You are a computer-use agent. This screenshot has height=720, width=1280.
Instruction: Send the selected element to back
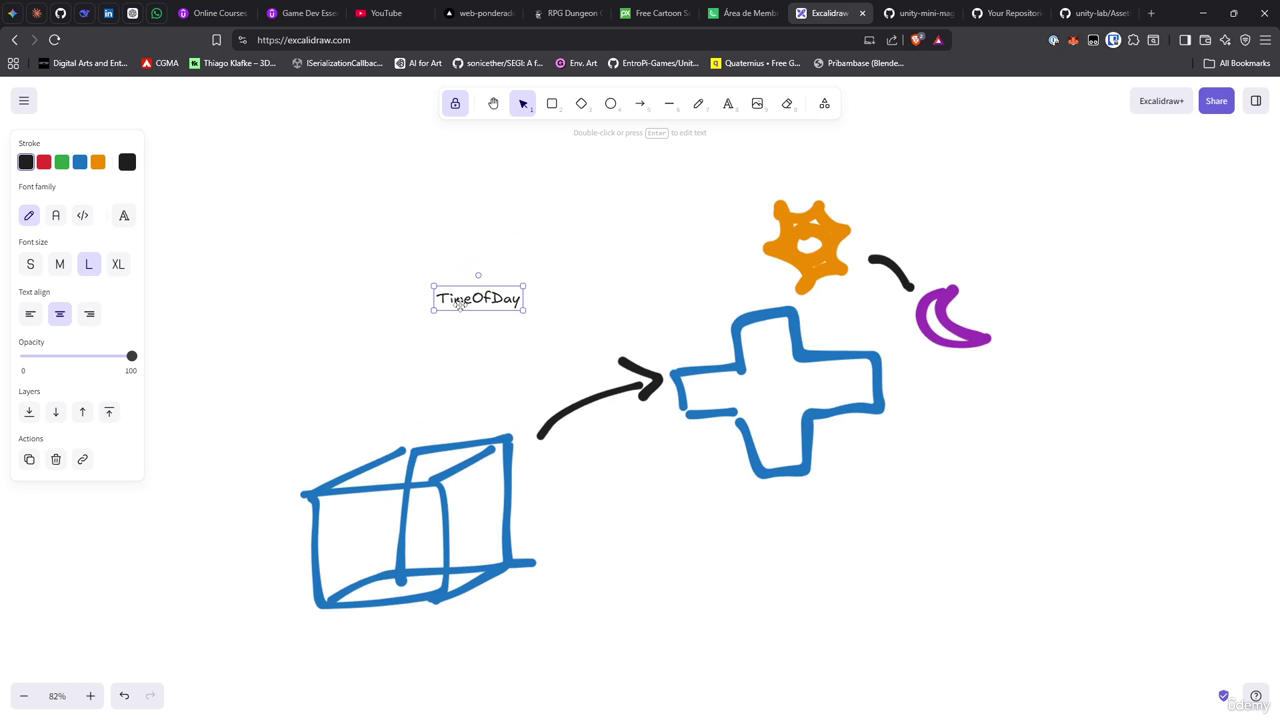pos(29,412)
